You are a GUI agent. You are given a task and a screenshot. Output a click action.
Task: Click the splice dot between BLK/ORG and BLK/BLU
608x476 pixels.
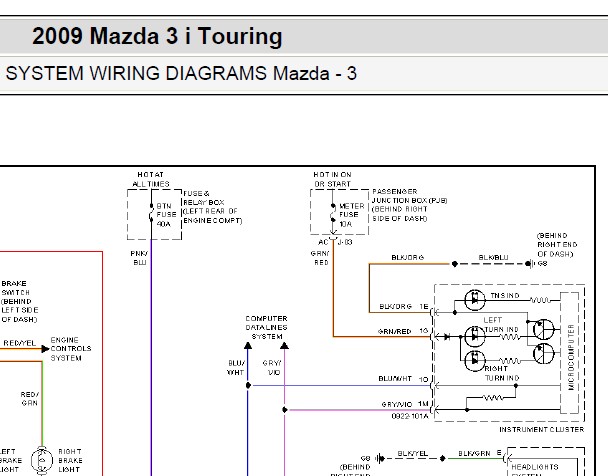coord(454,264)
